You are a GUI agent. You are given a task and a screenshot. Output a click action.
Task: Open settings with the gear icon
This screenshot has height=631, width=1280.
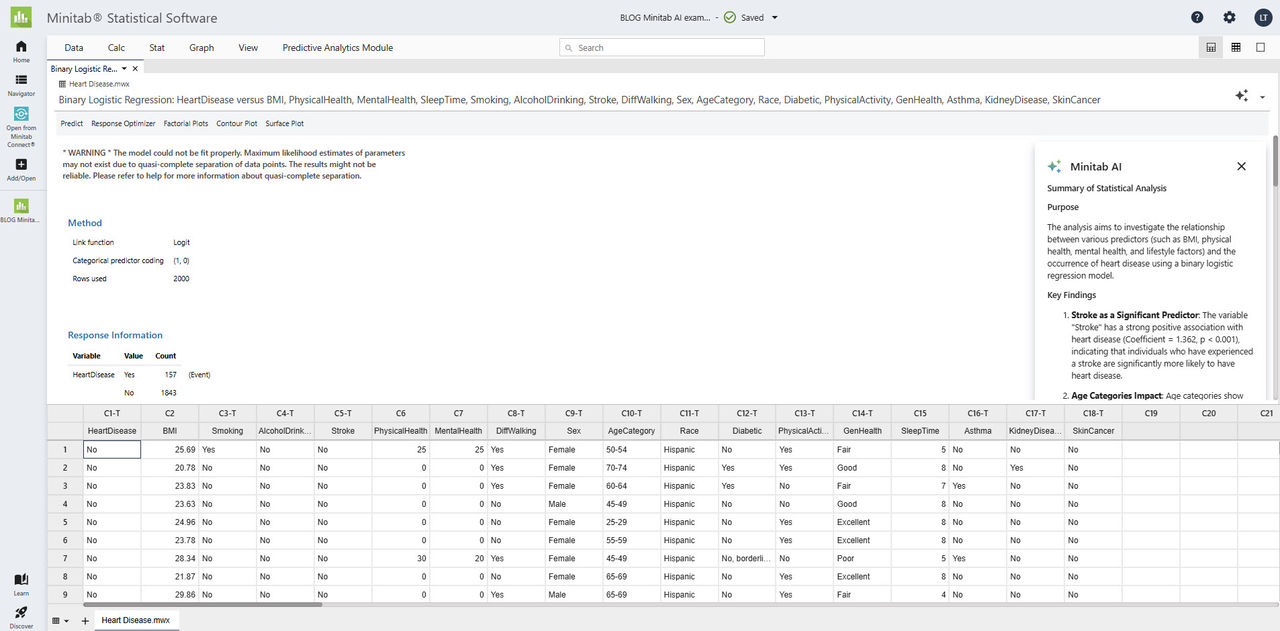1229,17
